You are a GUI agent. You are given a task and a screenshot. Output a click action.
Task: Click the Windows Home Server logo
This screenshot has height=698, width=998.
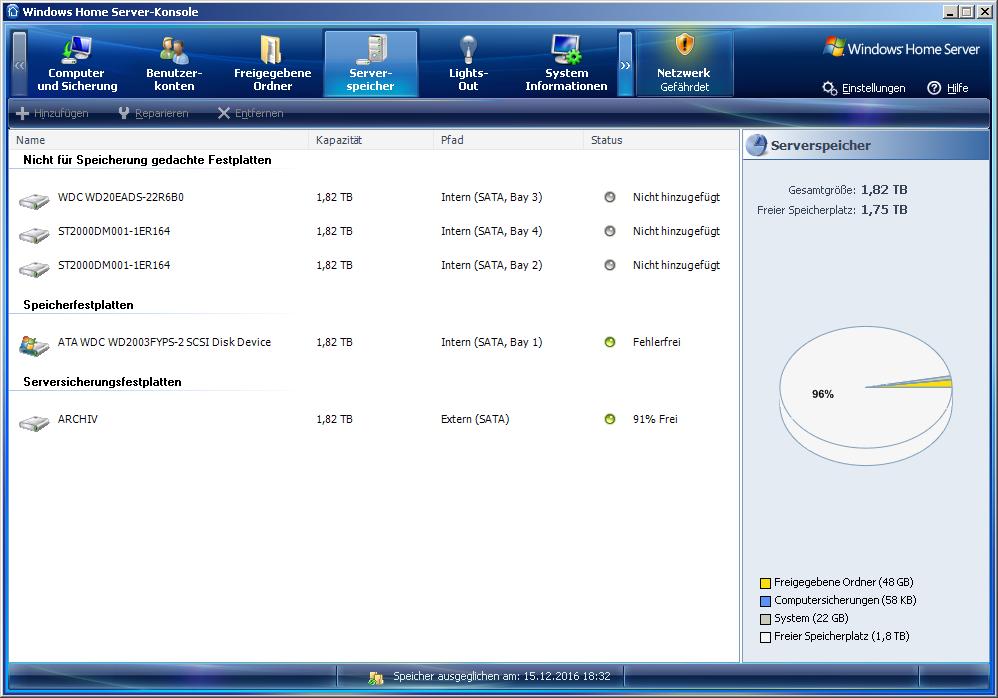[x=901, y=48]
